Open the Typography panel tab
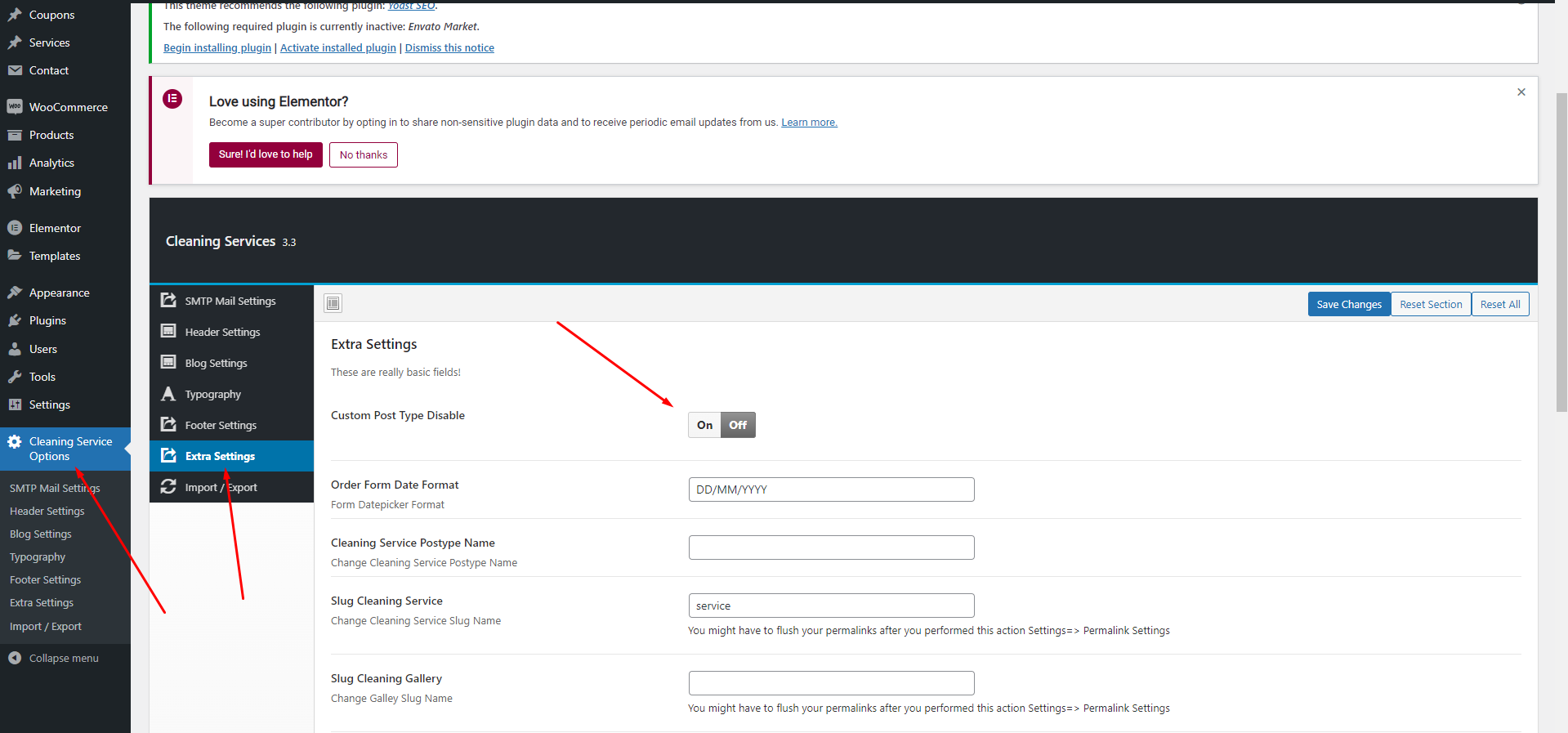The image size is (1568, 733). [x=232, y=394]
